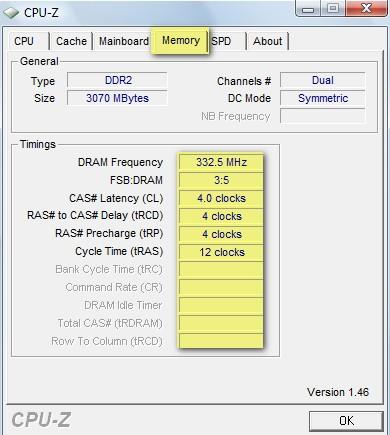Select the Mainboard tab
Screen dimensions: 390x435
[124, 41]
